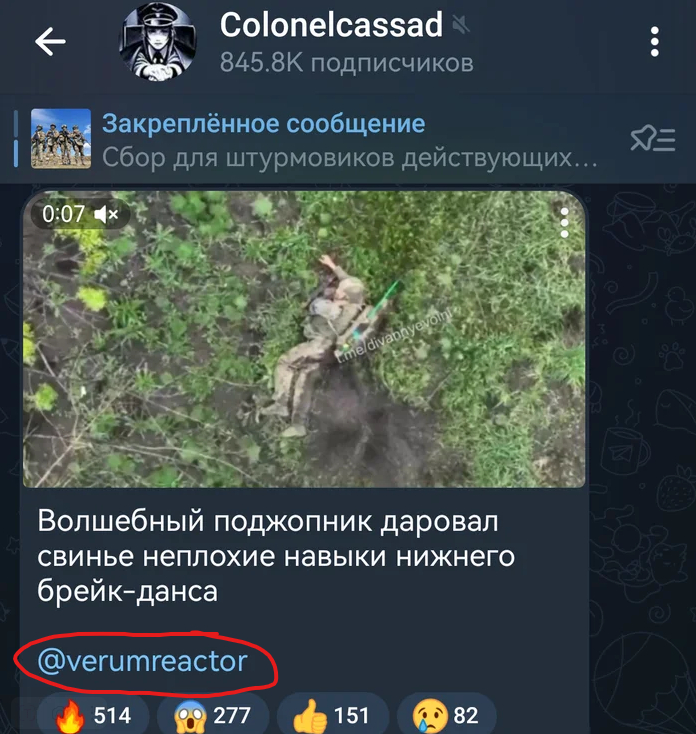
Task: Tap the crying face reaction 82
Action: [x=446, y=716]
